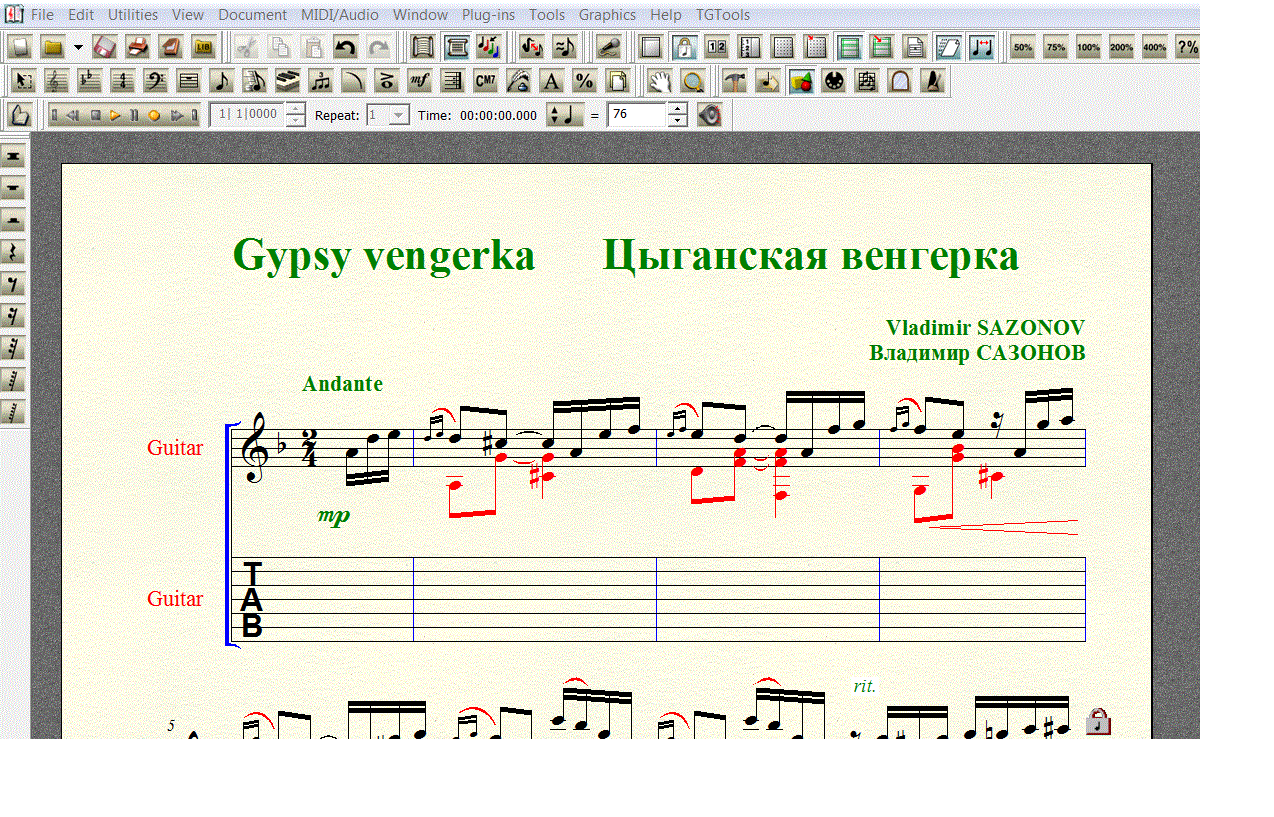The image size is (1274, 817).
Task: Click the tempo field showing 76
Action: (636, 115)
